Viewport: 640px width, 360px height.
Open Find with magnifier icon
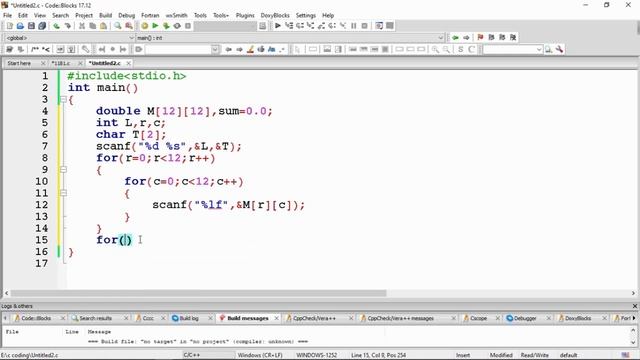click(118, 26)
